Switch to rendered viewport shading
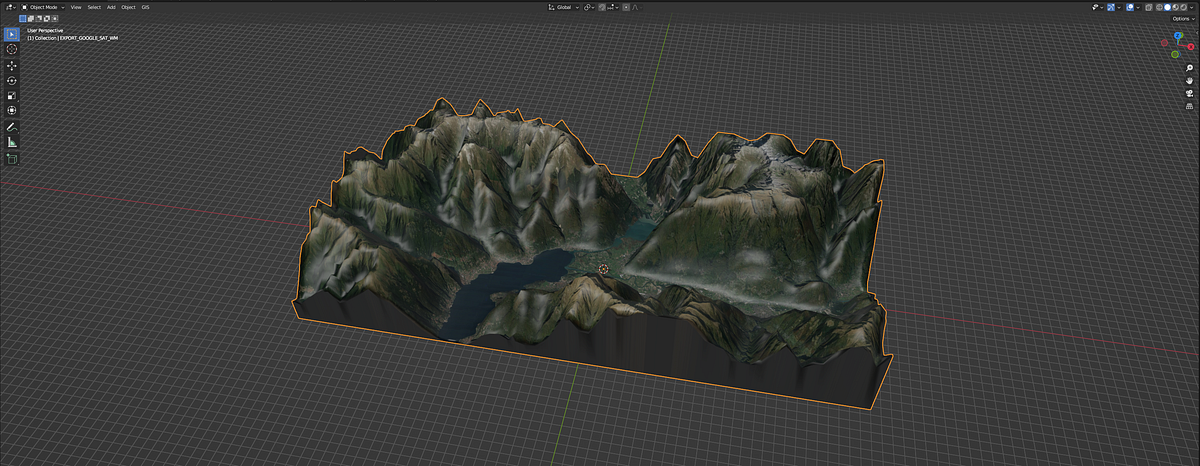 click(x=1183, y=7)
